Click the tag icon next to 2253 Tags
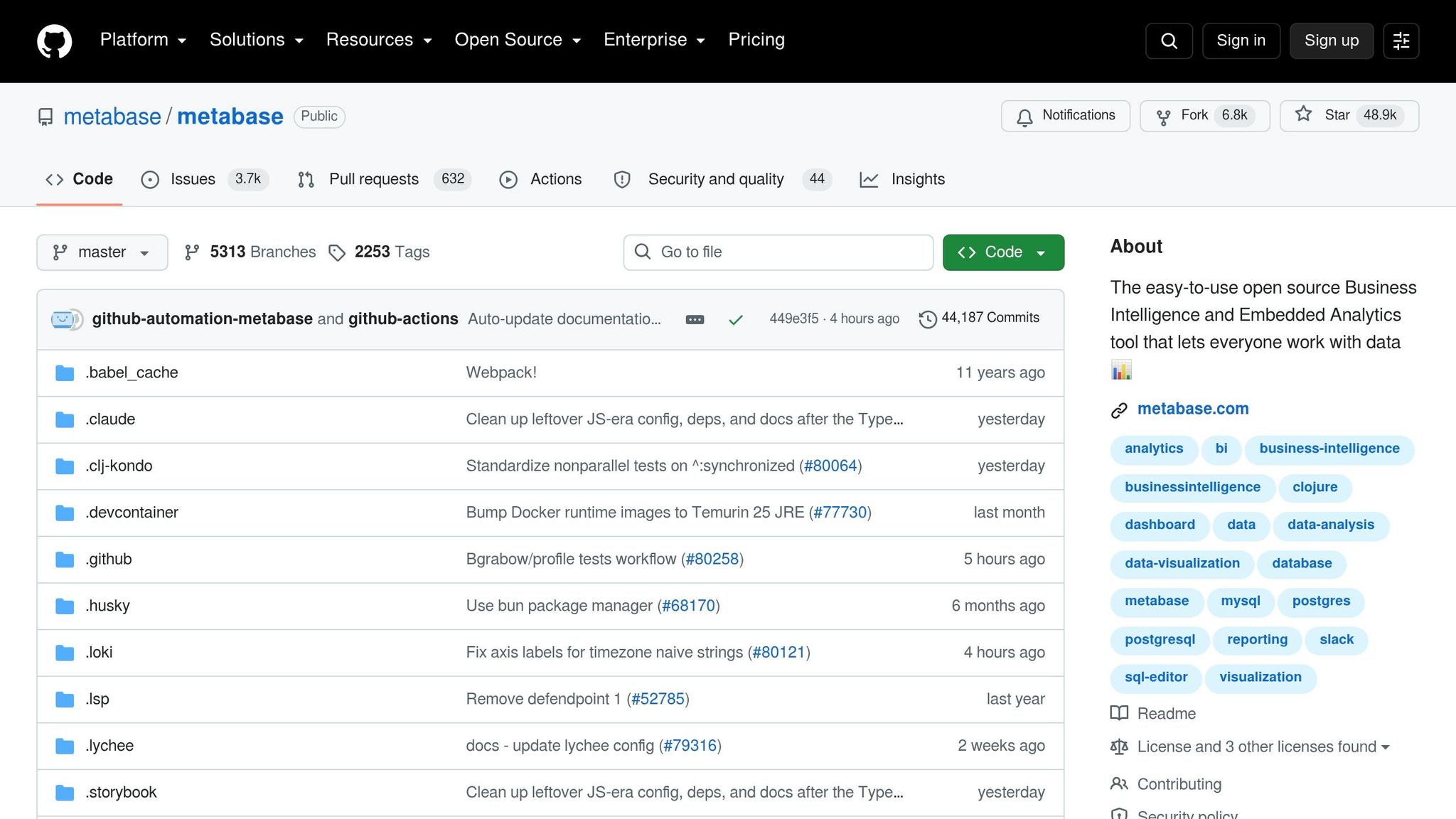This screenshot has width=1456, height=819. tap(337, 252)
